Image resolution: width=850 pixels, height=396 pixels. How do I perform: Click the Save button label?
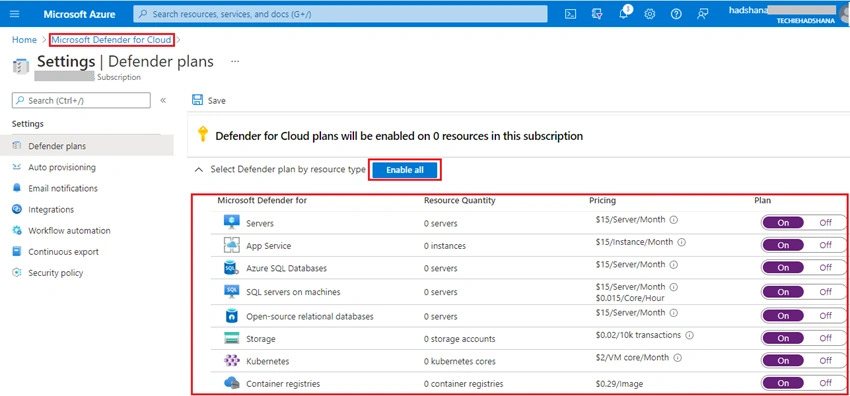(217, 101)
